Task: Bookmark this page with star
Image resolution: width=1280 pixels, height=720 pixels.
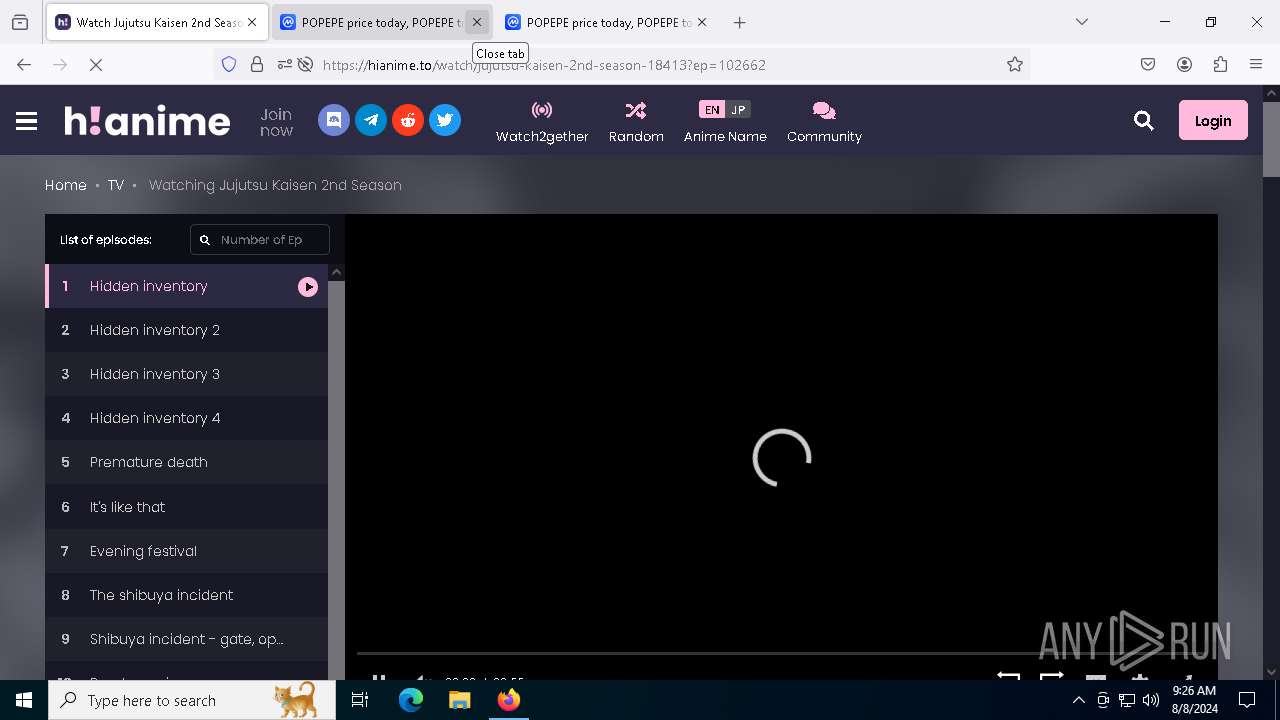Action: point(1015,64)
